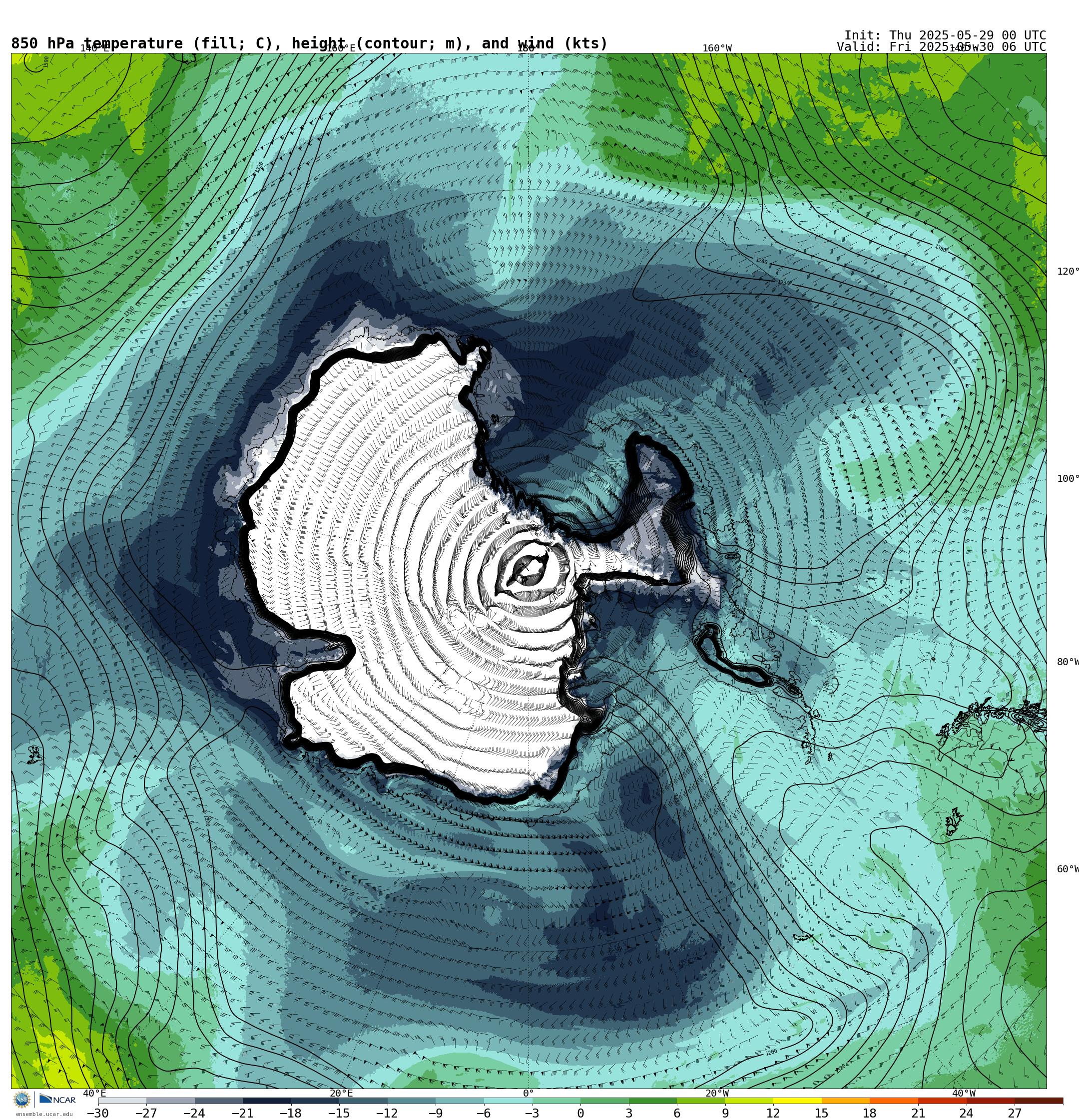The image size is (1079, 1120).
Task: Pick the green 0 to 3 colorbar swatch
Action: tap(604, 1101)
